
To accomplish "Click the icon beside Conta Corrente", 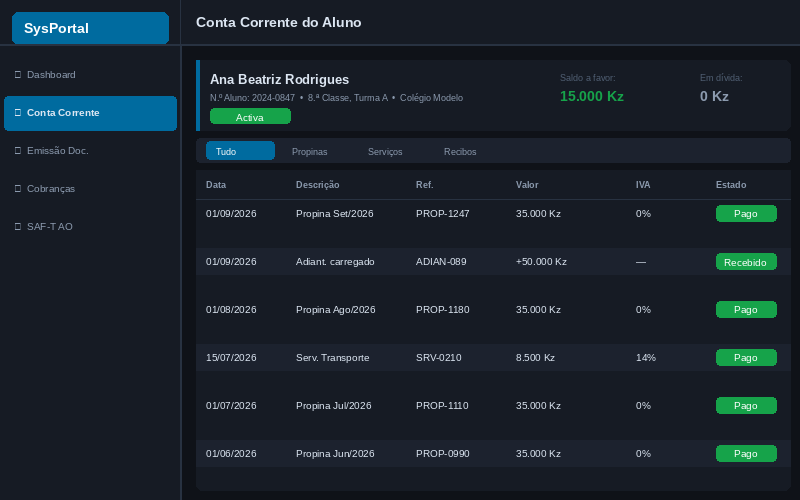I will pyautogui.click(x=18, y=112).
